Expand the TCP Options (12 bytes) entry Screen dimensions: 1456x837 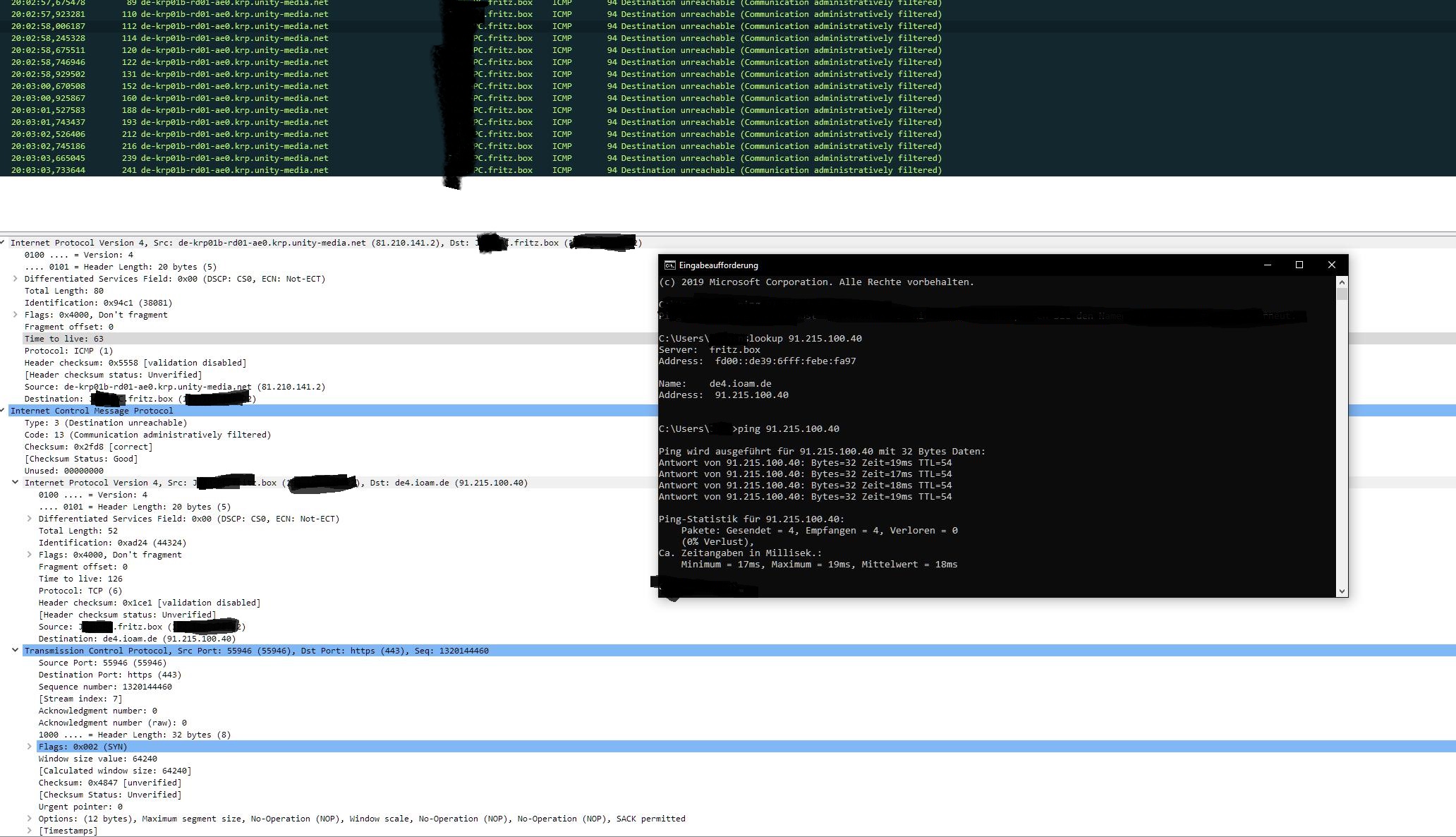(x=29, y=819)
